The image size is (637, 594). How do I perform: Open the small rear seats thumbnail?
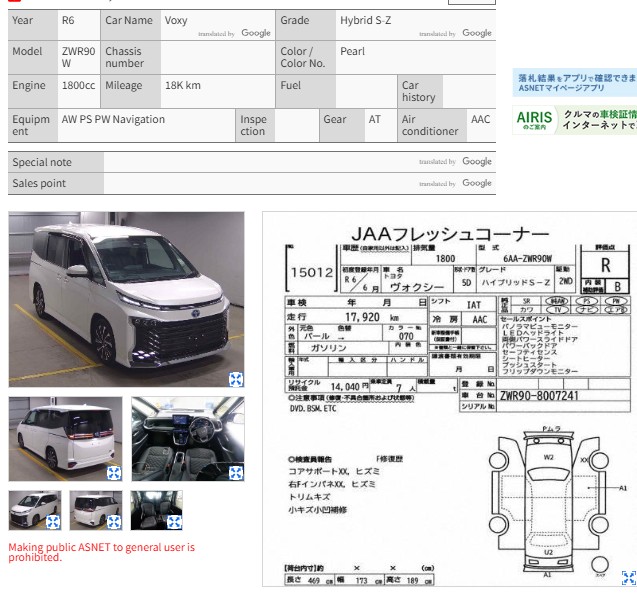tap(156, 510)
